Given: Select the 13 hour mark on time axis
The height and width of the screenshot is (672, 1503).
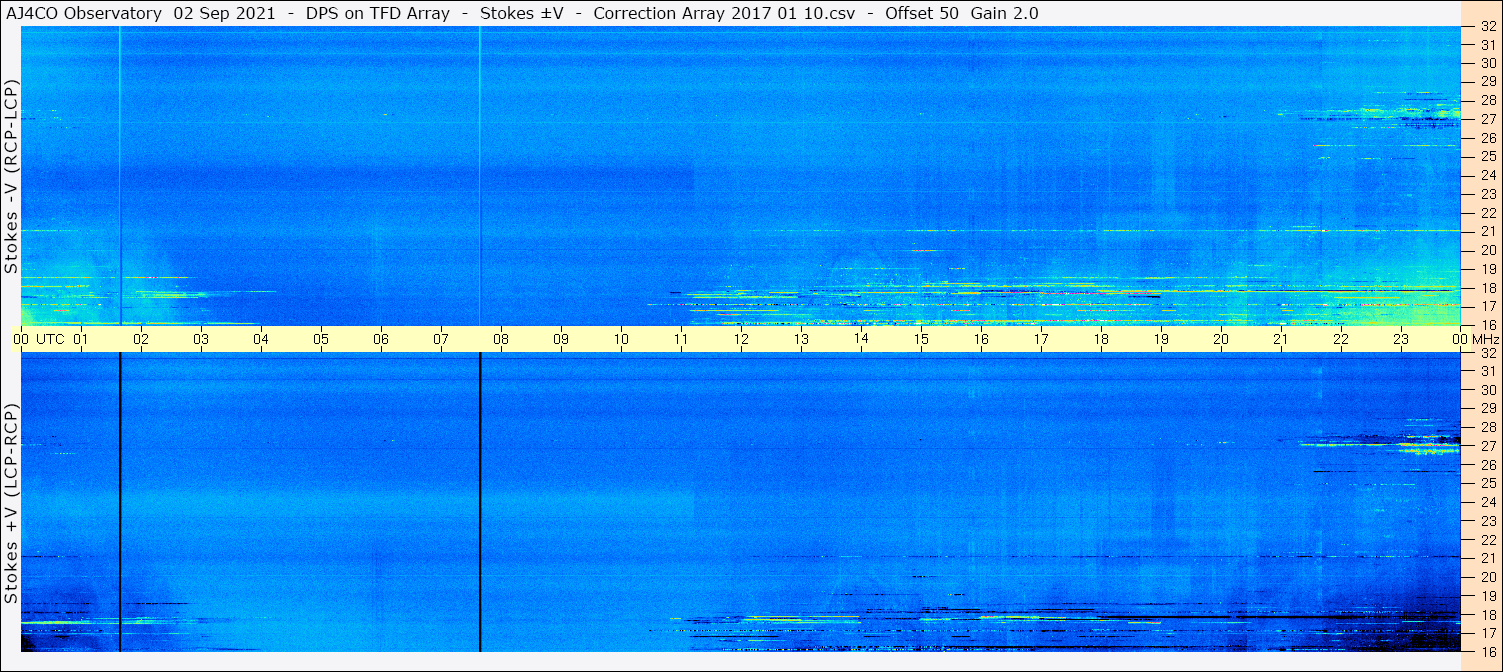Looking at the screenshot, I should [801, 339].
